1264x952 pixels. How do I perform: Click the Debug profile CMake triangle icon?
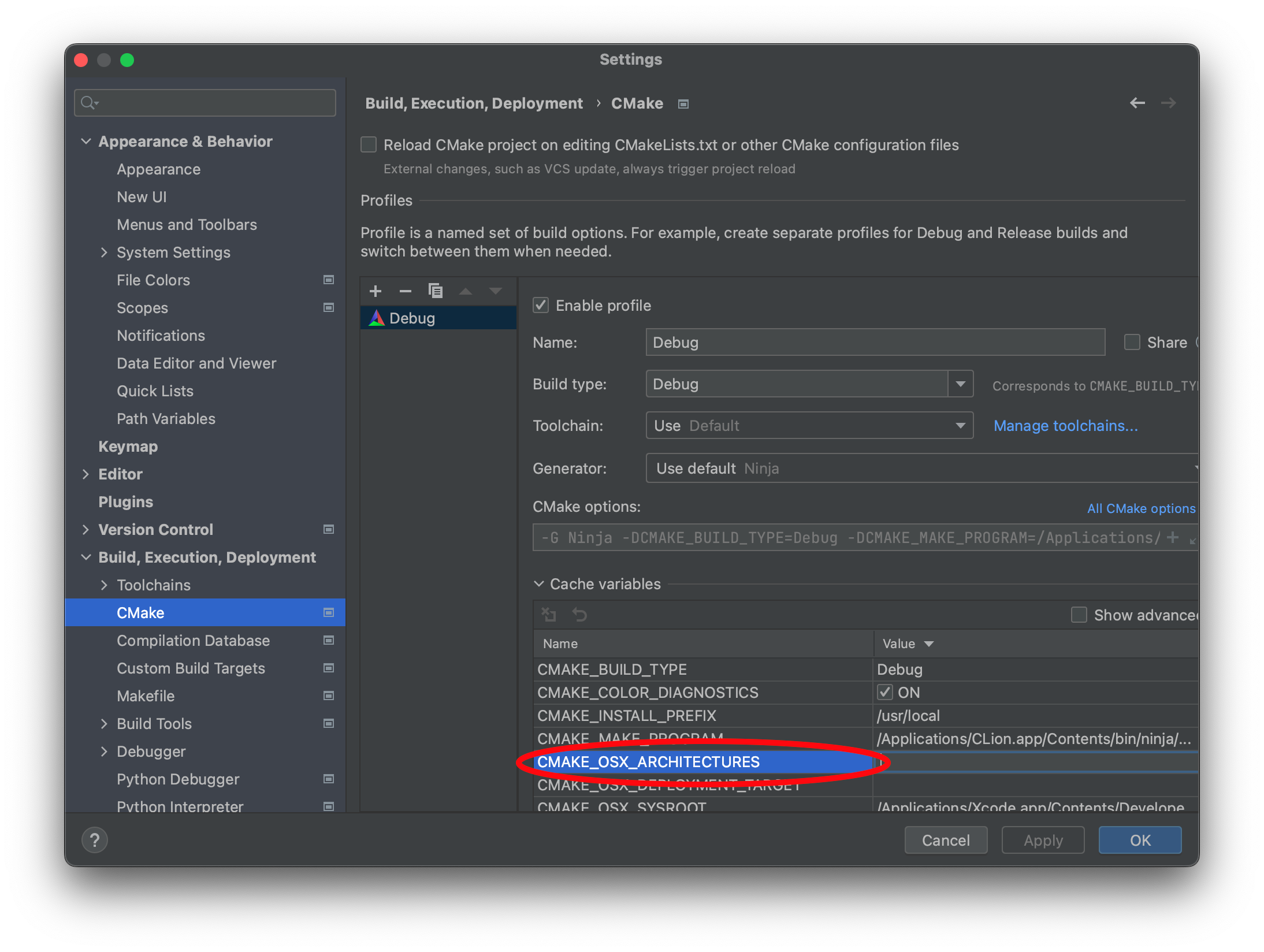point(377,318)
